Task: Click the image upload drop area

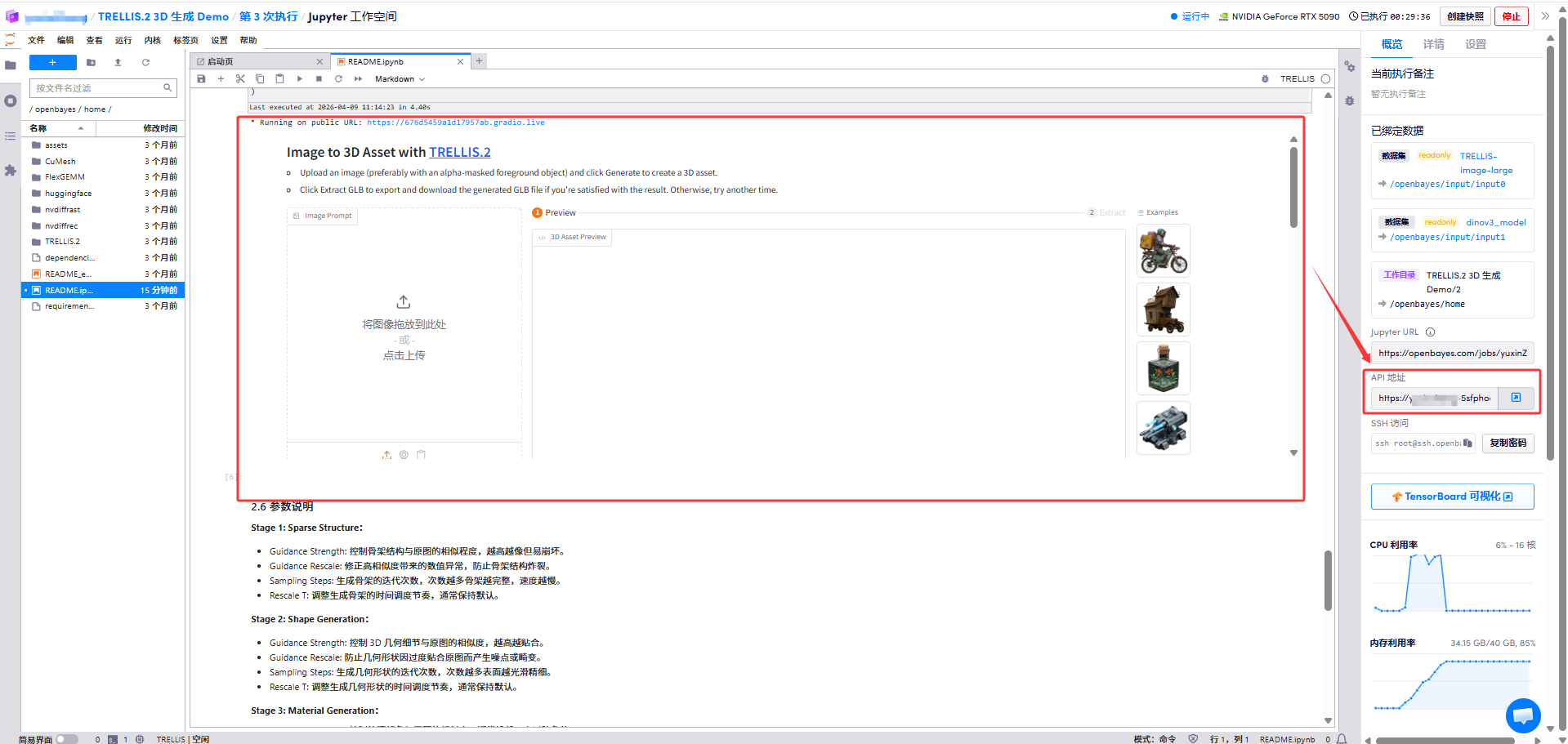Action: 404,327
